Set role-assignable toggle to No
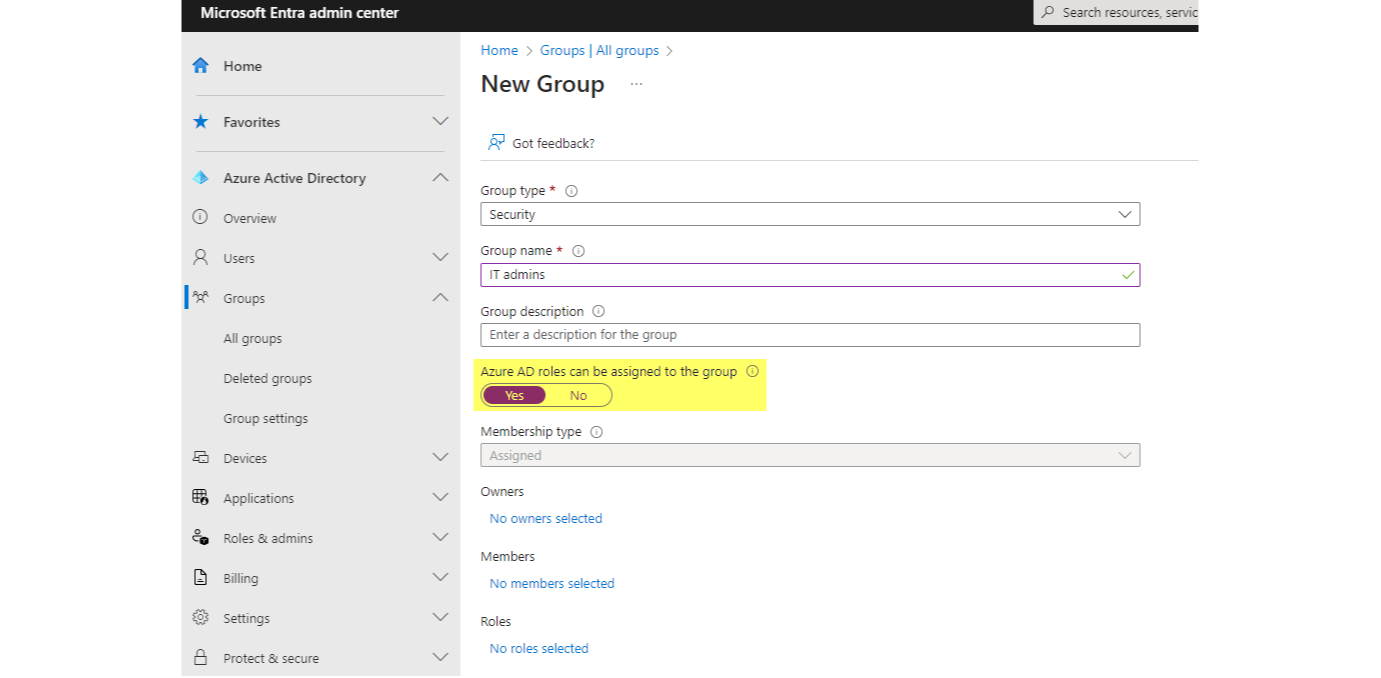The image size is (1381, 678). tap(578, 395)
